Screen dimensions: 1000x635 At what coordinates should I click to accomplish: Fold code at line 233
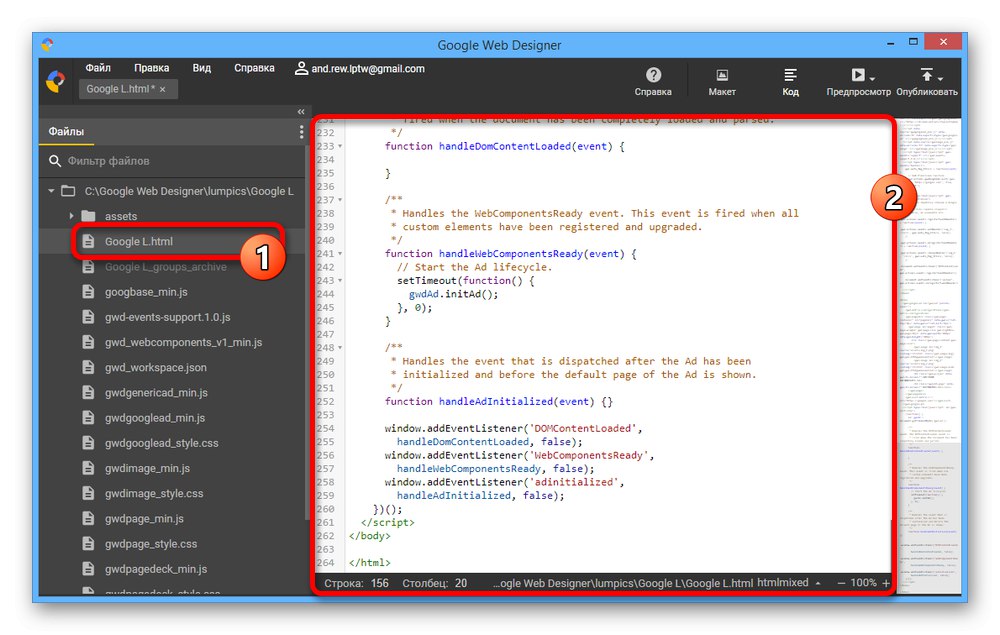340,146
